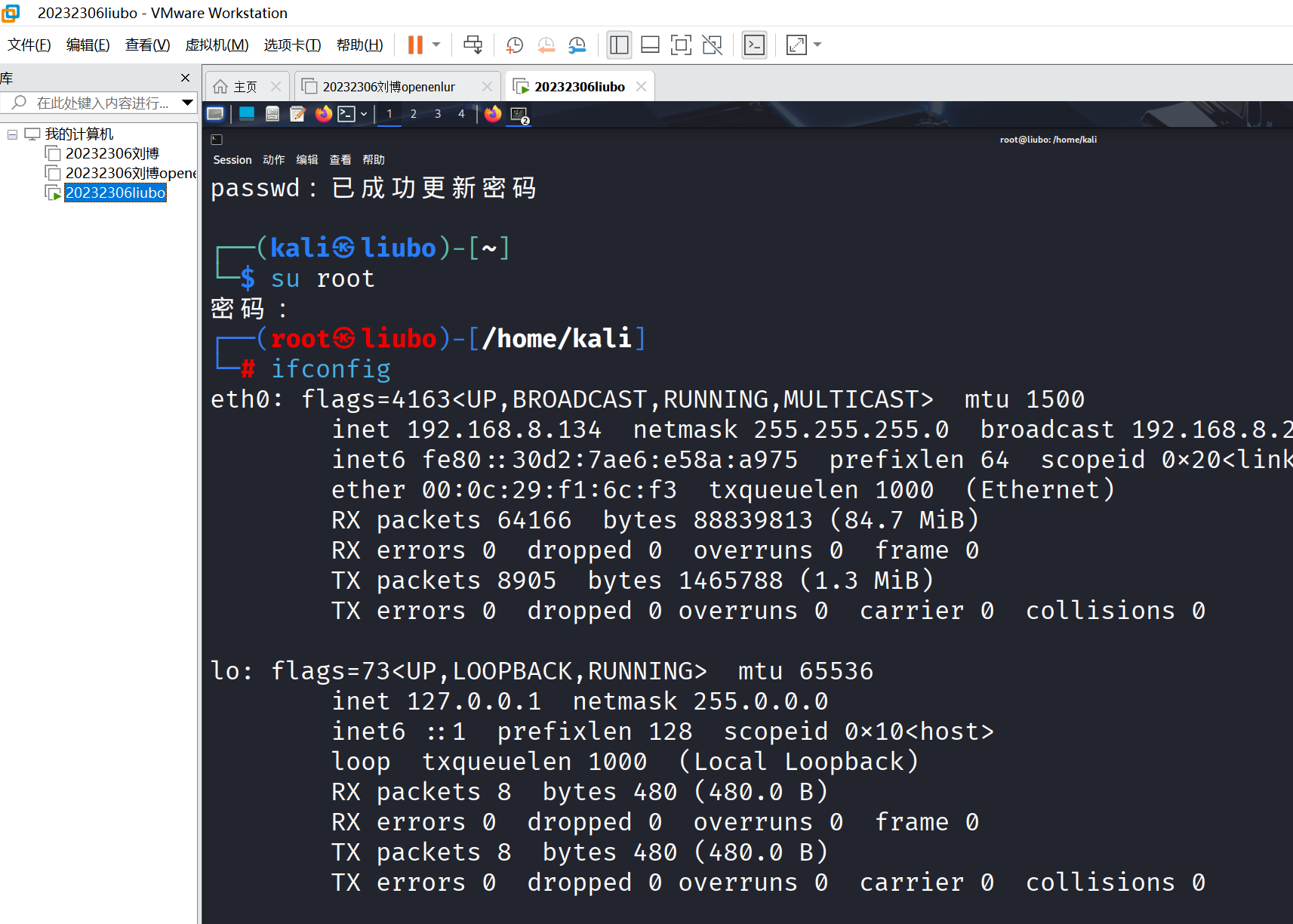Screen dimensions: 1293x924
Task: Open the snapshot manager
Action: click(x=577, y=45)
